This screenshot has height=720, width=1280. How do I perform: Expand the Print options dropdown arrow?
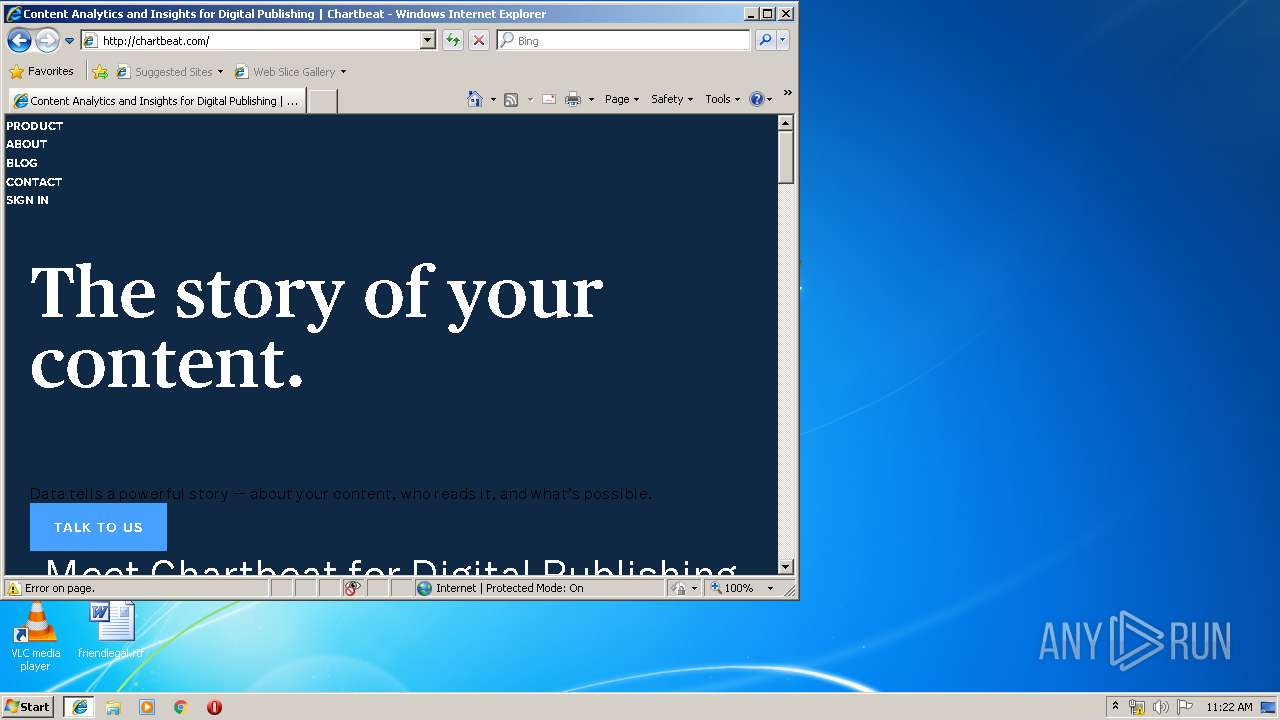(591, 99)
